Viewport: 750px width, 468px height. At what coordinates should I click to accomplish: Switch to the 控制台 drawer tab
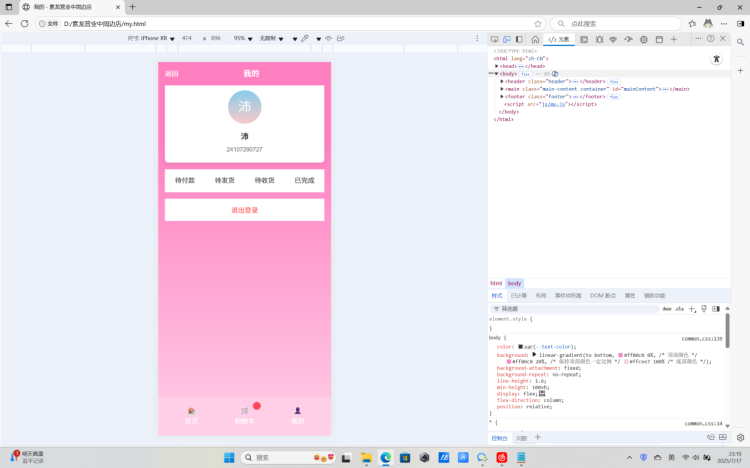499,438
